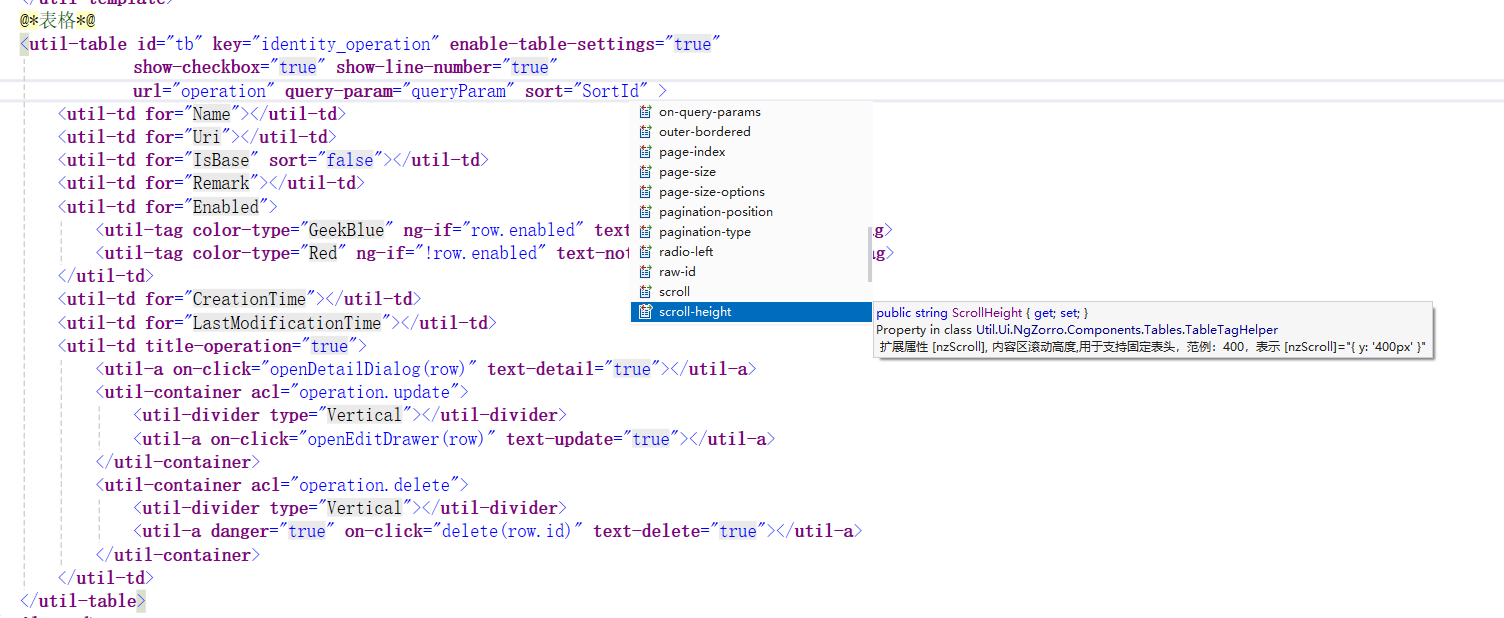The width and height of the screenshot is (1504, 618).
Task: Choose pagination-type from the suggestion list
Action: 704,232
